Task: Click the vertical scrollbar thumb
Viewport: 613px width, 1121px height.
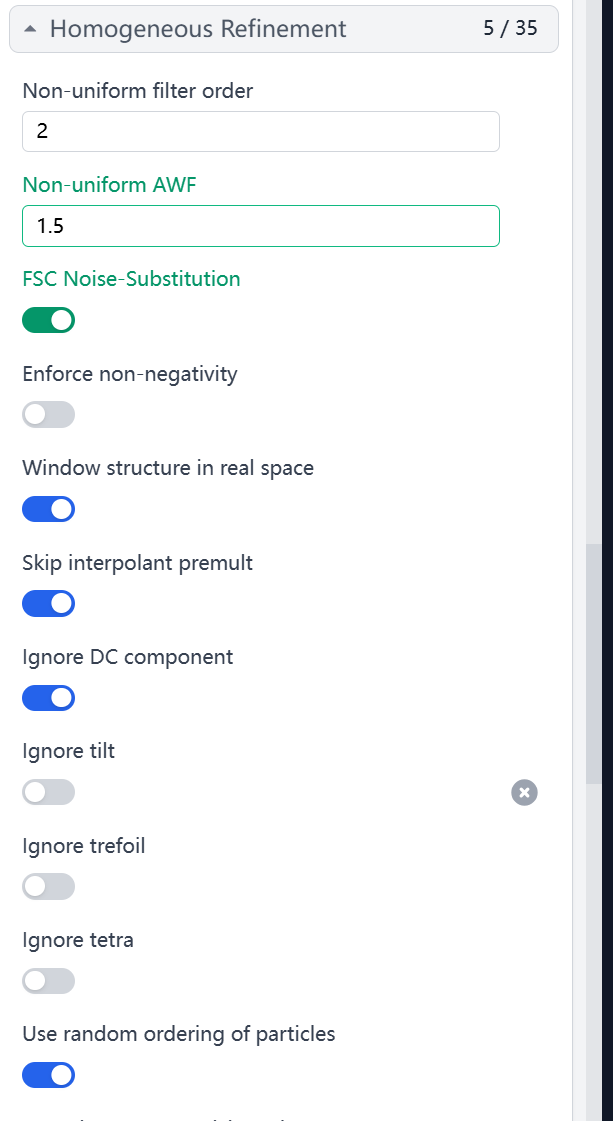Action: [x=594, y=663]
